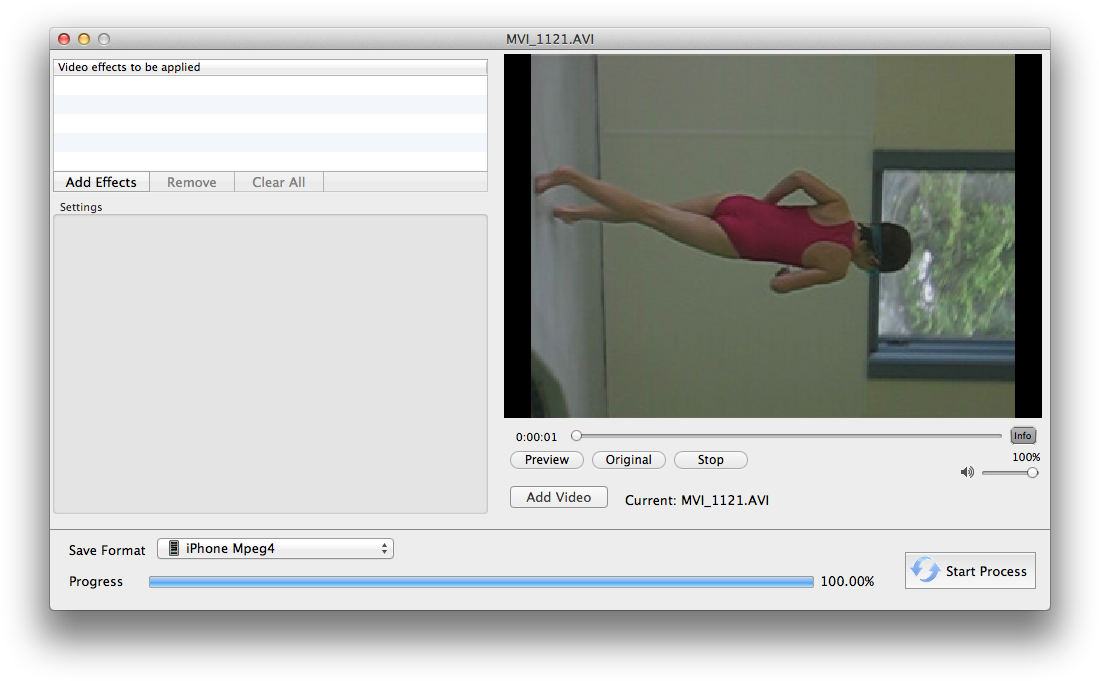1099x681 pixels.
Task: Stop the video playback
Action: tap(710, 460)
